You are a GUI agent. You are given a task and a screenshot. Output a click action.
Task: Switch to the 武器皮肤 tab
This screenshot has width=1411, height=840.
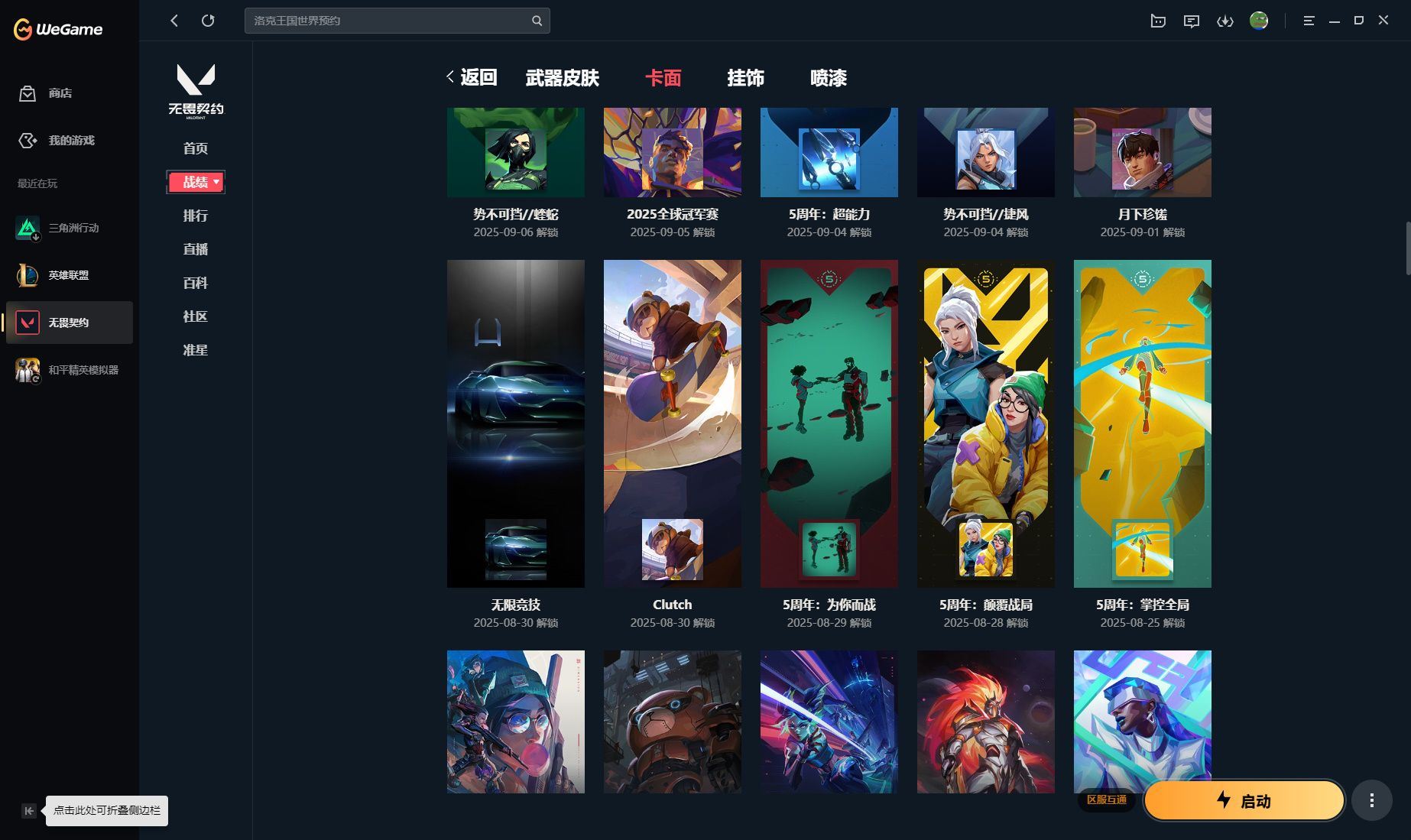pos(563,78)
